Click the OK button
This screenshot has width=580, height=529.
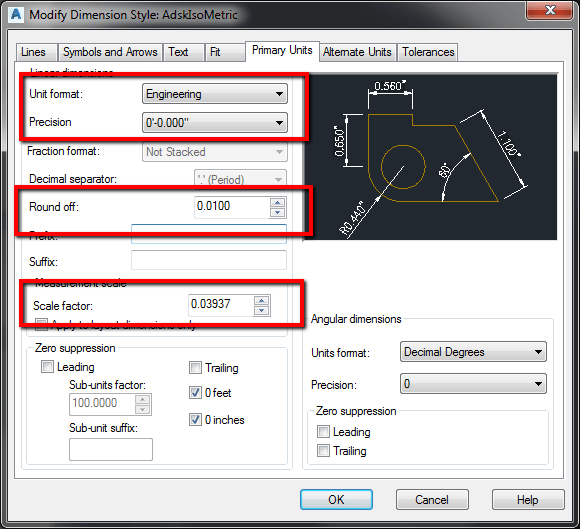(336, 500)
